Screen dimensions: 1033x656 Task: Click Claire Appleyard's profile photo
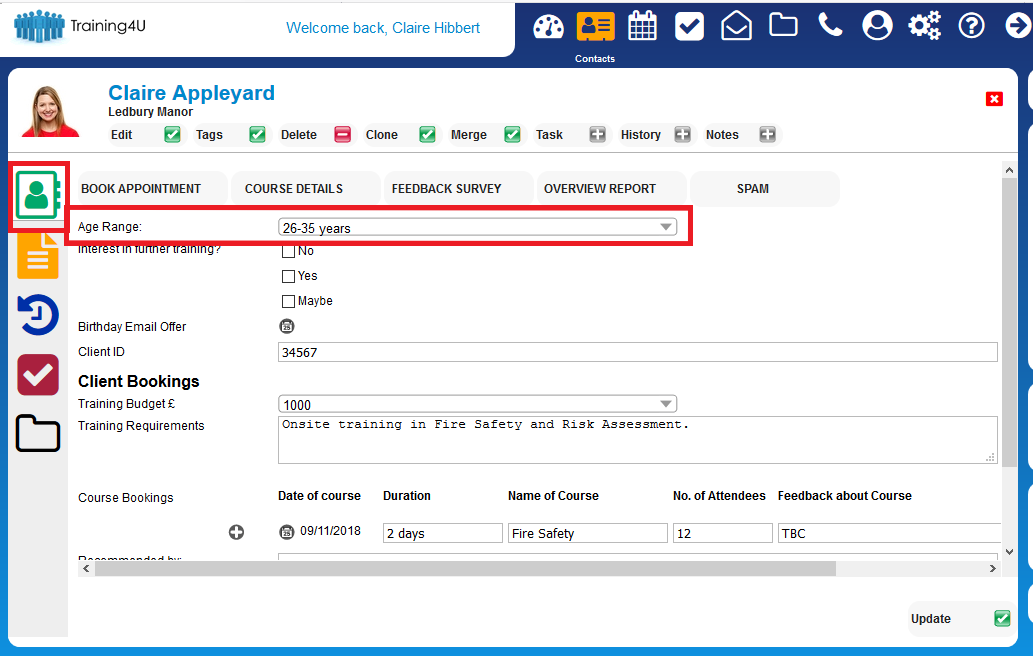tap(49, 111)
